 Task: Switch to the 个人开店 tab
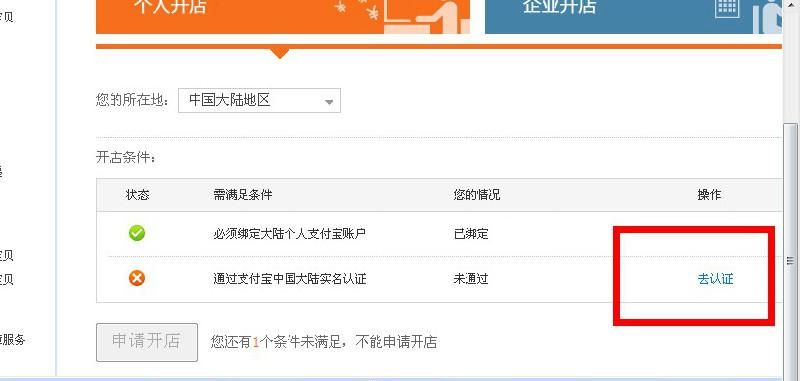click(283, 16)
